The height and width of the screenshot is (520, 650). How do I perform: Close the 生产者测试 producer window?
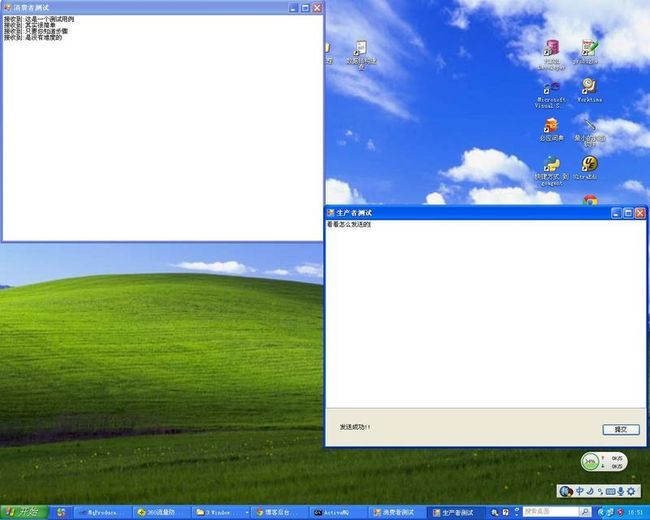pos(640,213)
